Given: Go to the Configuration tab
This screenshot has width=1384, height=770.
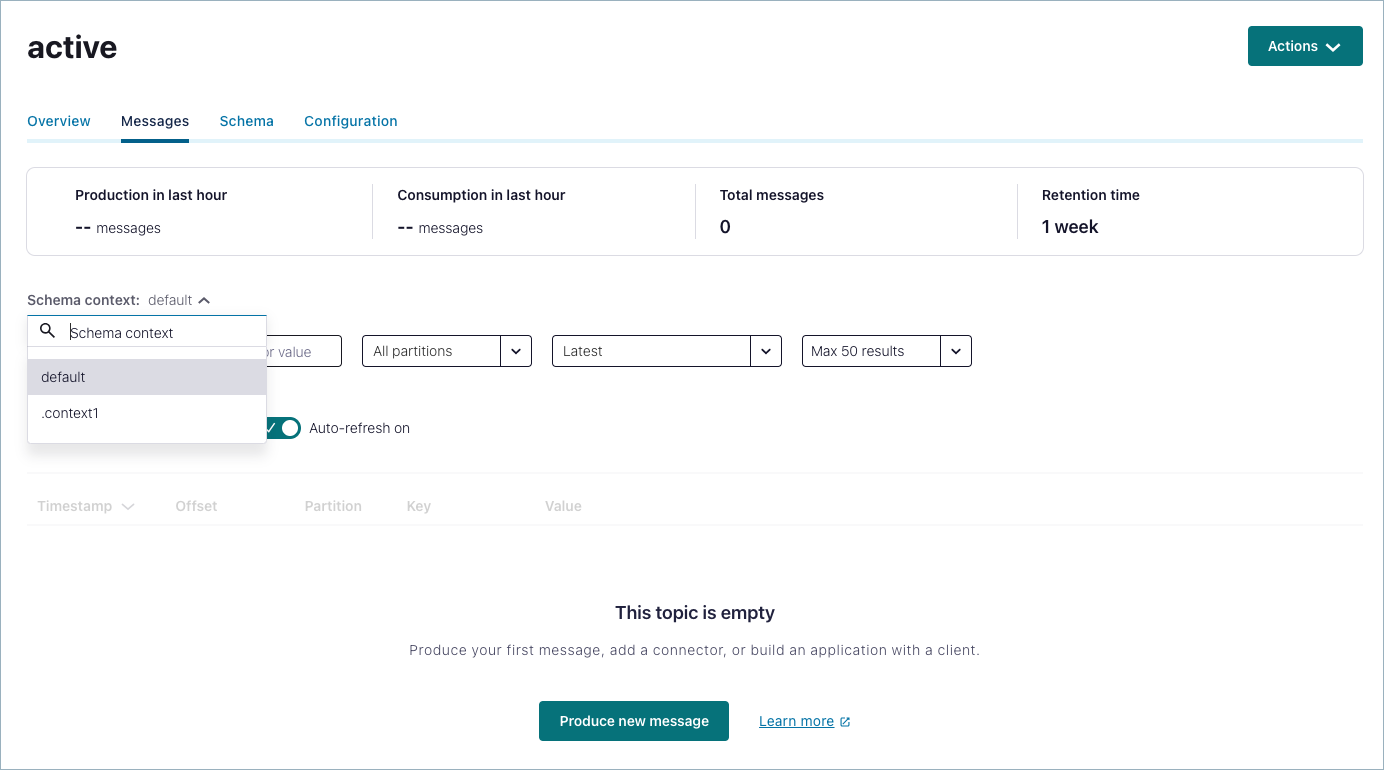Looking at the screenshot, I should point(350,121).
